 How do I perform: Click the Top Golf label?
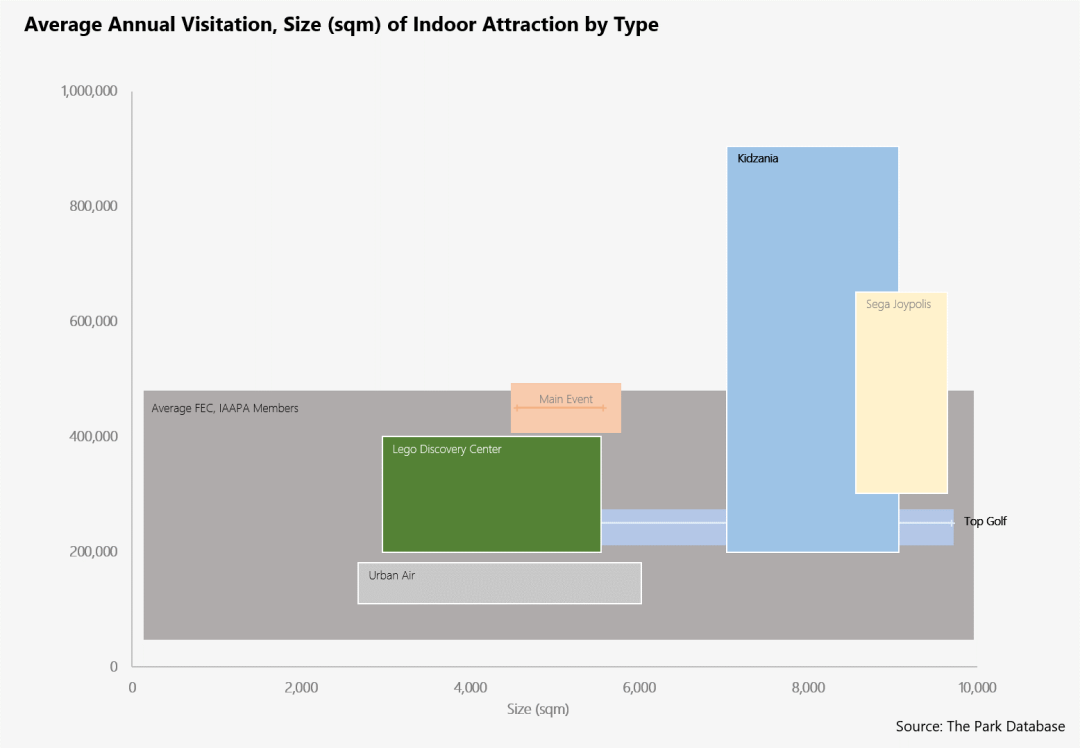[985, 521]
